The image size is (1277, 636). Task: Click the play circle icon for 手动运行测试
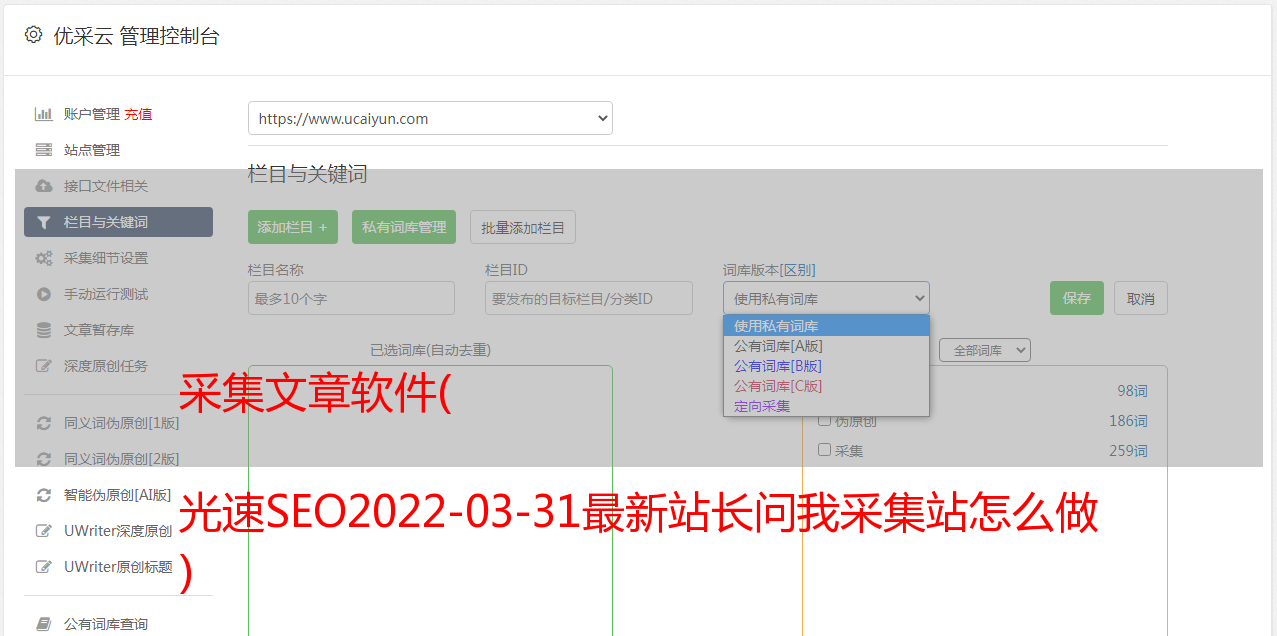coord(44,294)
